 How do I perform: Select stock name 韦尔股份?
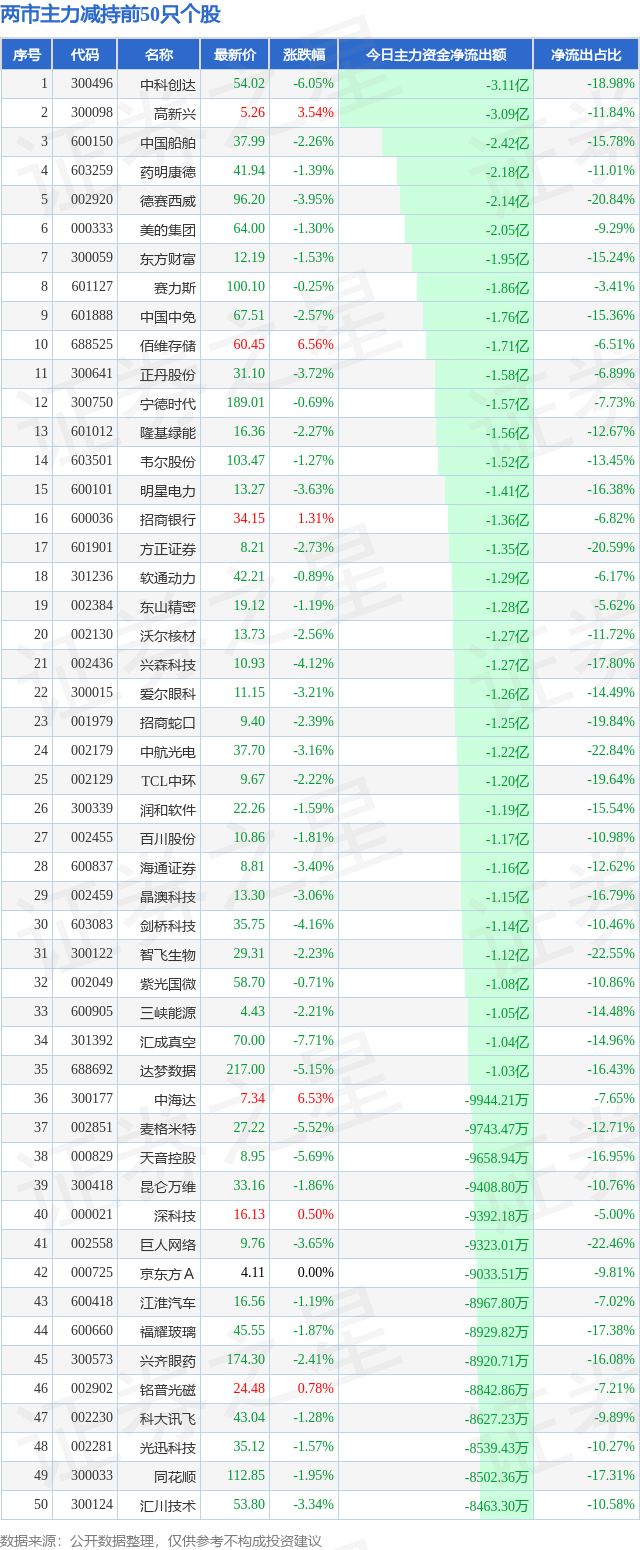tap(168, 461)
